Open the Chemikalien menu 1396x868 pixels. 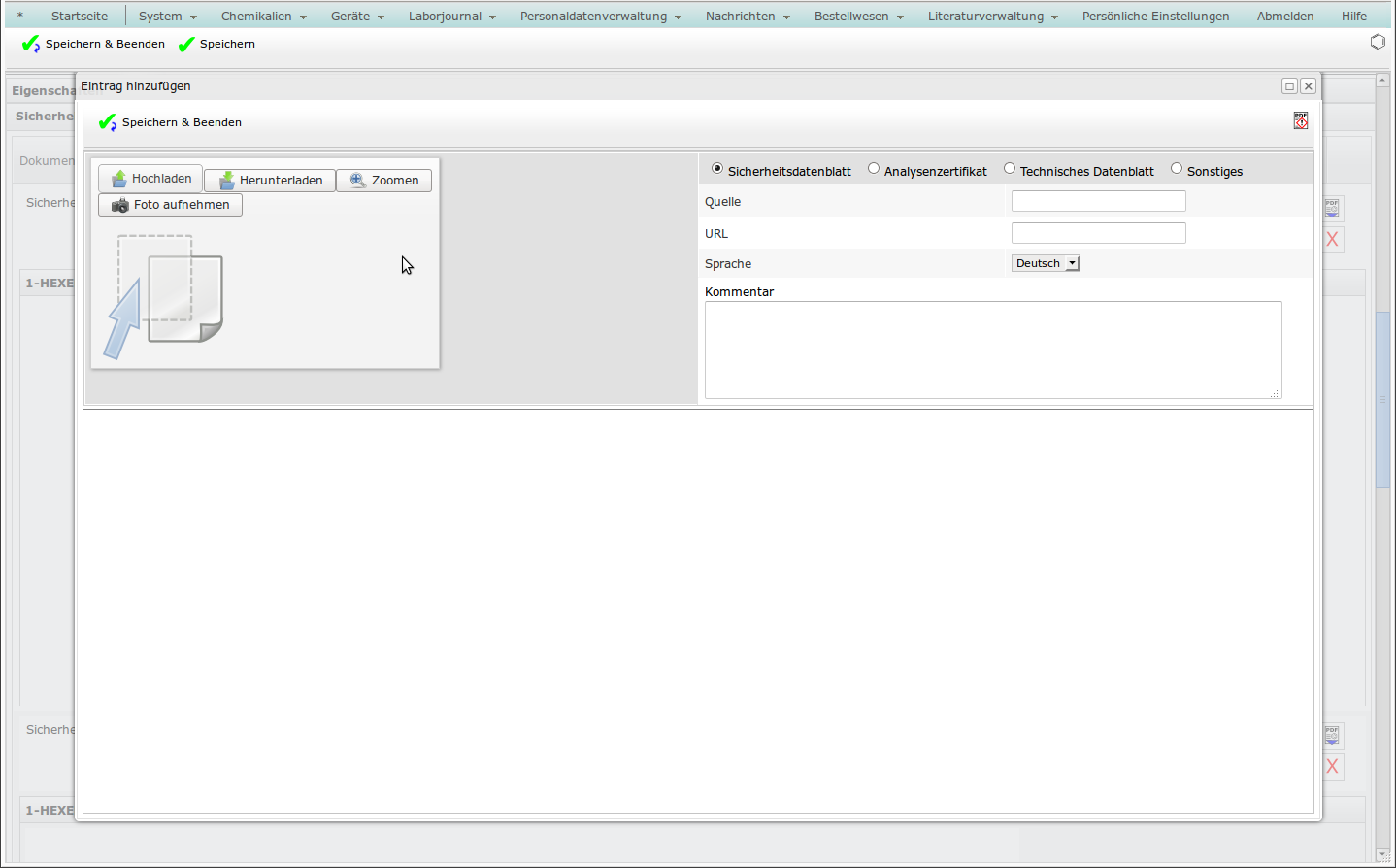tap(263, 17)
